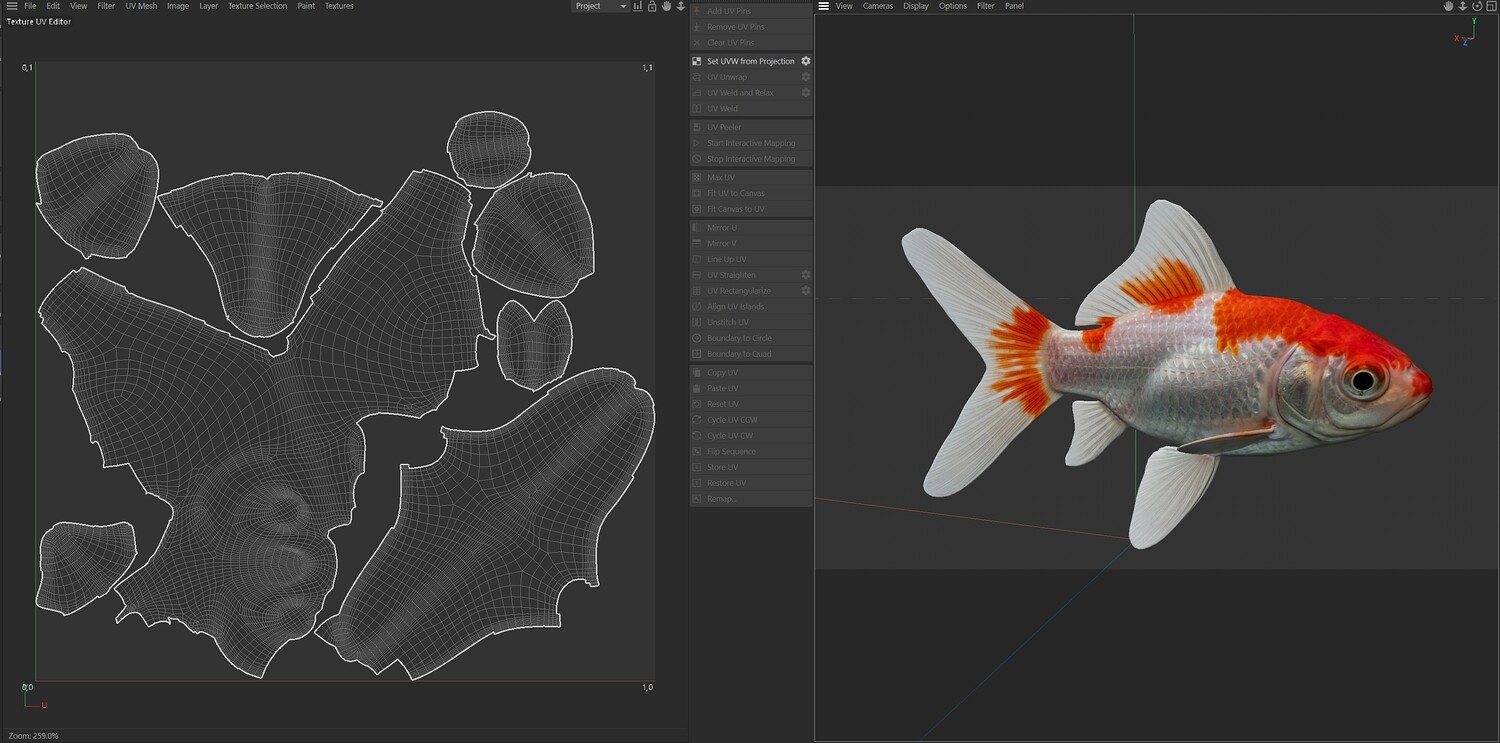The width and height of the screenshot is (1500, 743).
Task: Open the Edit menu
Action: 53,6
